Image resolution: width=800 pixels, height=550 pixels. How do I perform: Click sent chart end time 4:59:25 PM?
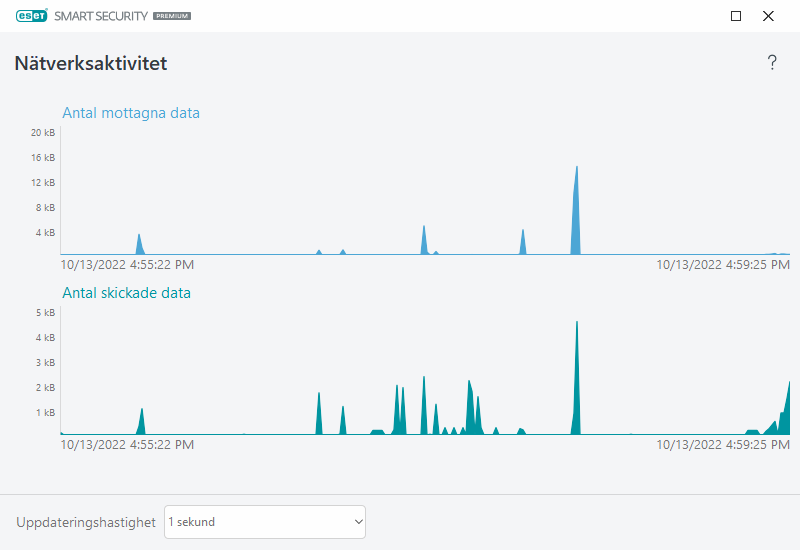tap(723, 445)
